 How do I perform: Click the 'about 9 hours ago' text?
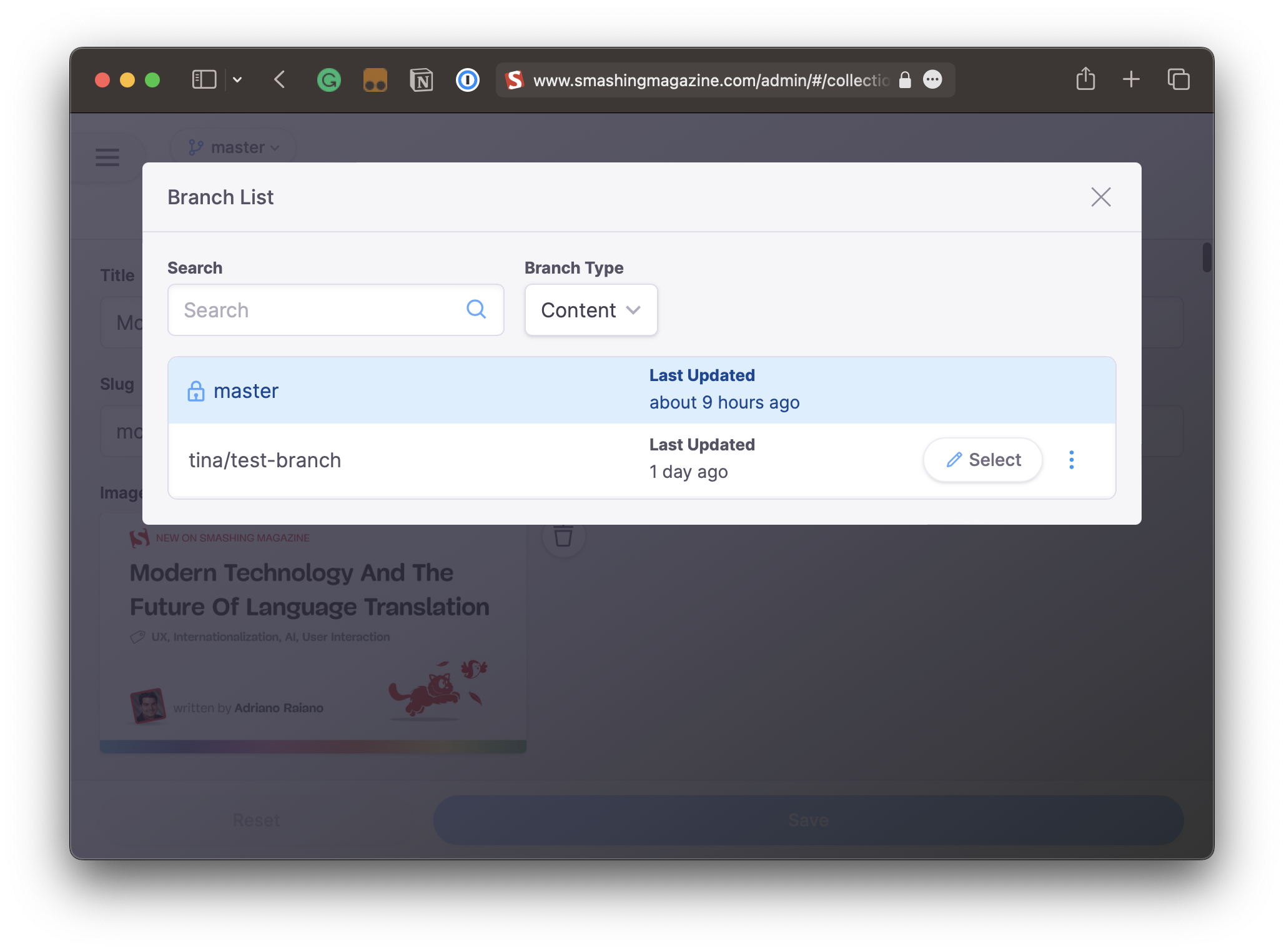[724, 403]
